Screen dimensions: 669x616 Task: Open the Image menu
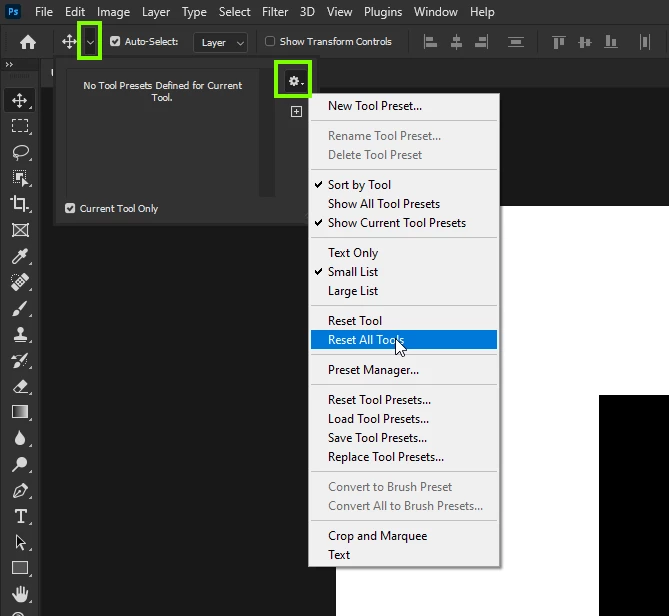pyautogui.click(x=113, y=12)
